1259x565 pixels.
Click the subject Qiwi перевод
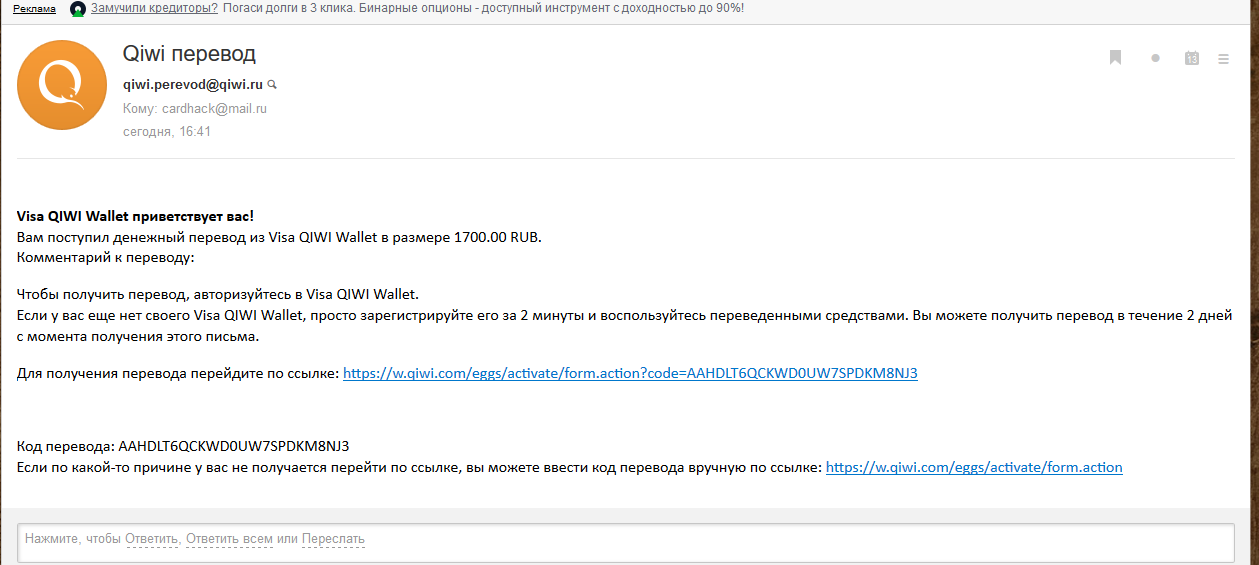189,53
